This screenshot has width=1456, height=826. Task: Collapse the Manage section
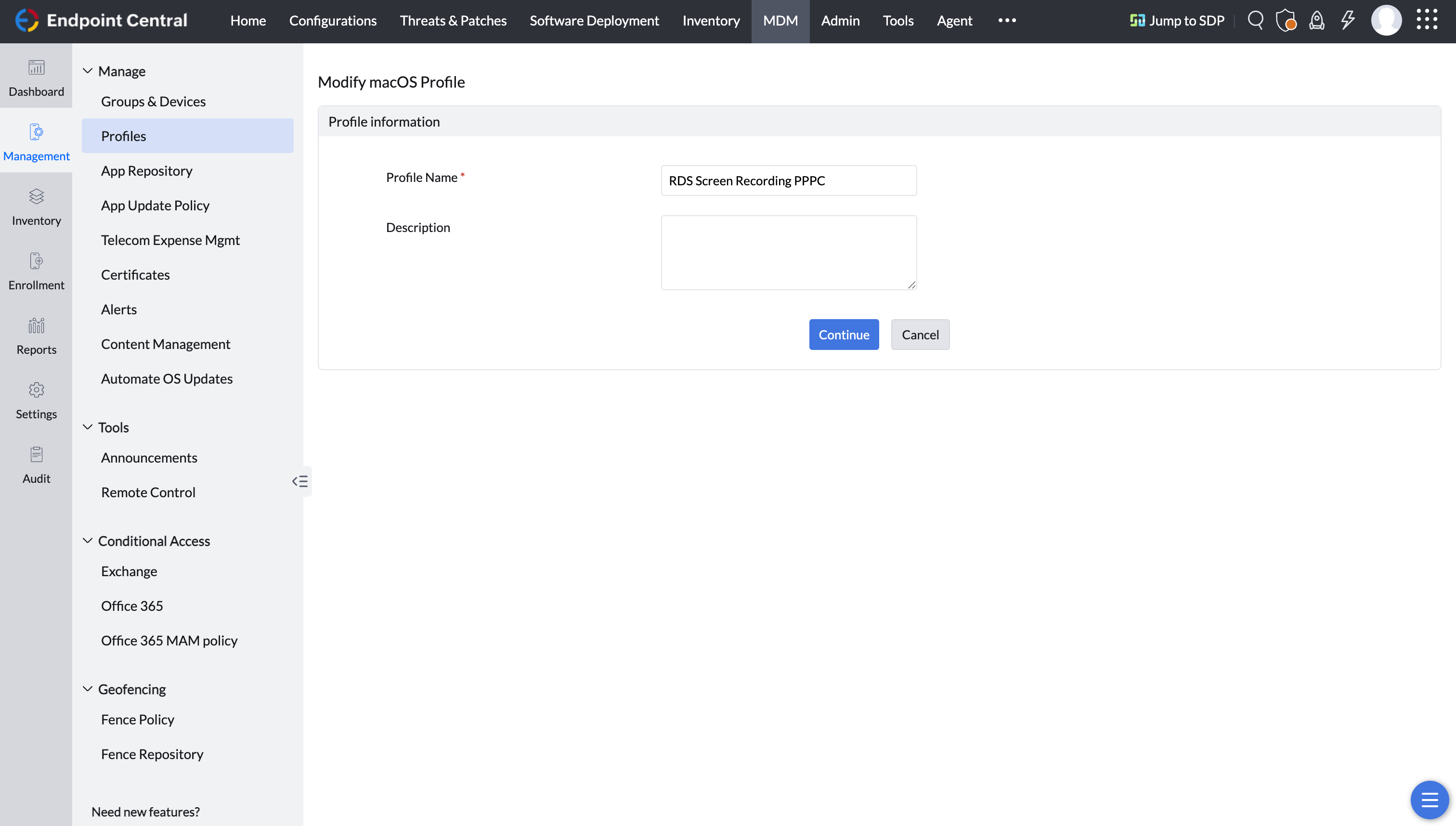[88, 71]
